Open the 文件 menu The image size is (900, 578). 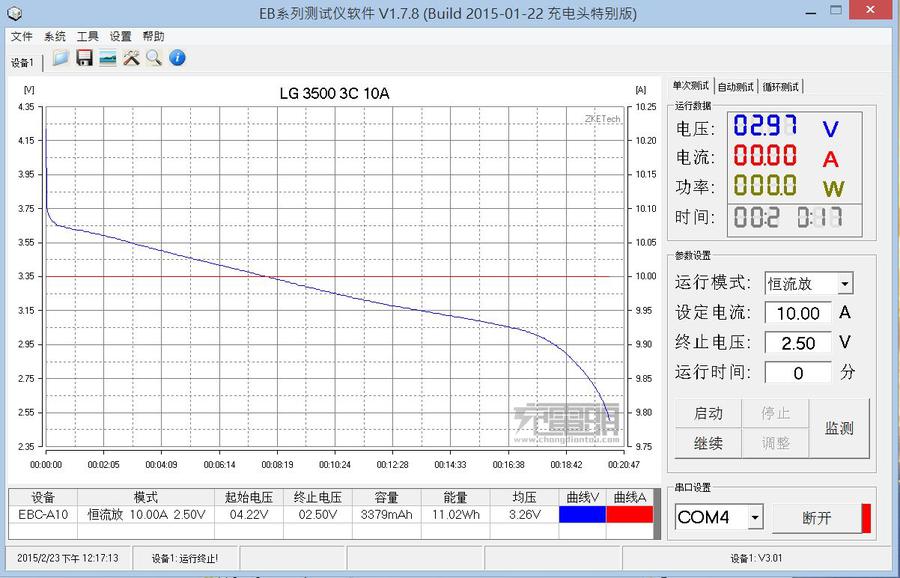coord(22,36)
